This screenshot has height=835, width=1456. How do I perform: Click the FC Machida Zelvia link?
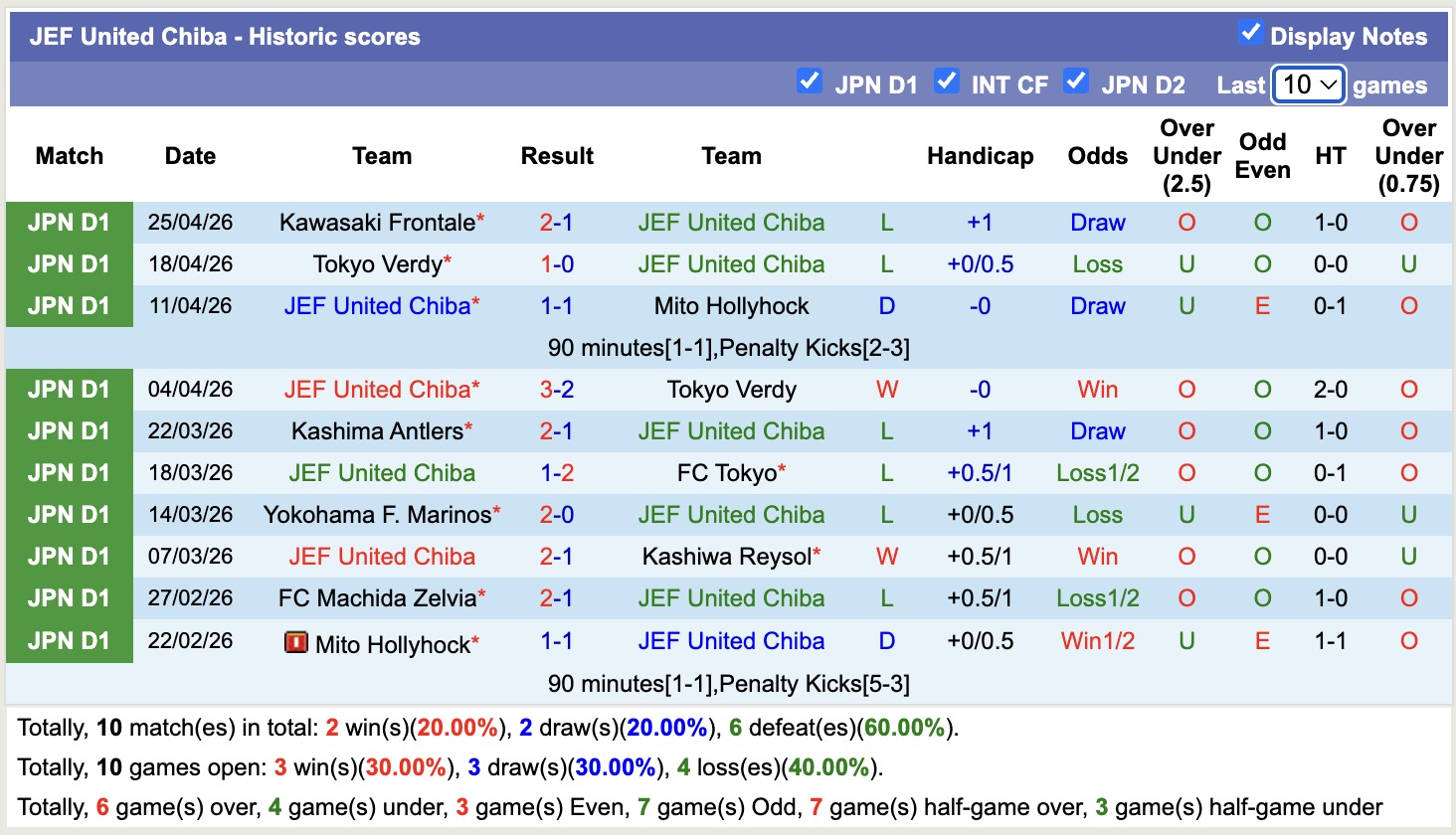(376, 597)
